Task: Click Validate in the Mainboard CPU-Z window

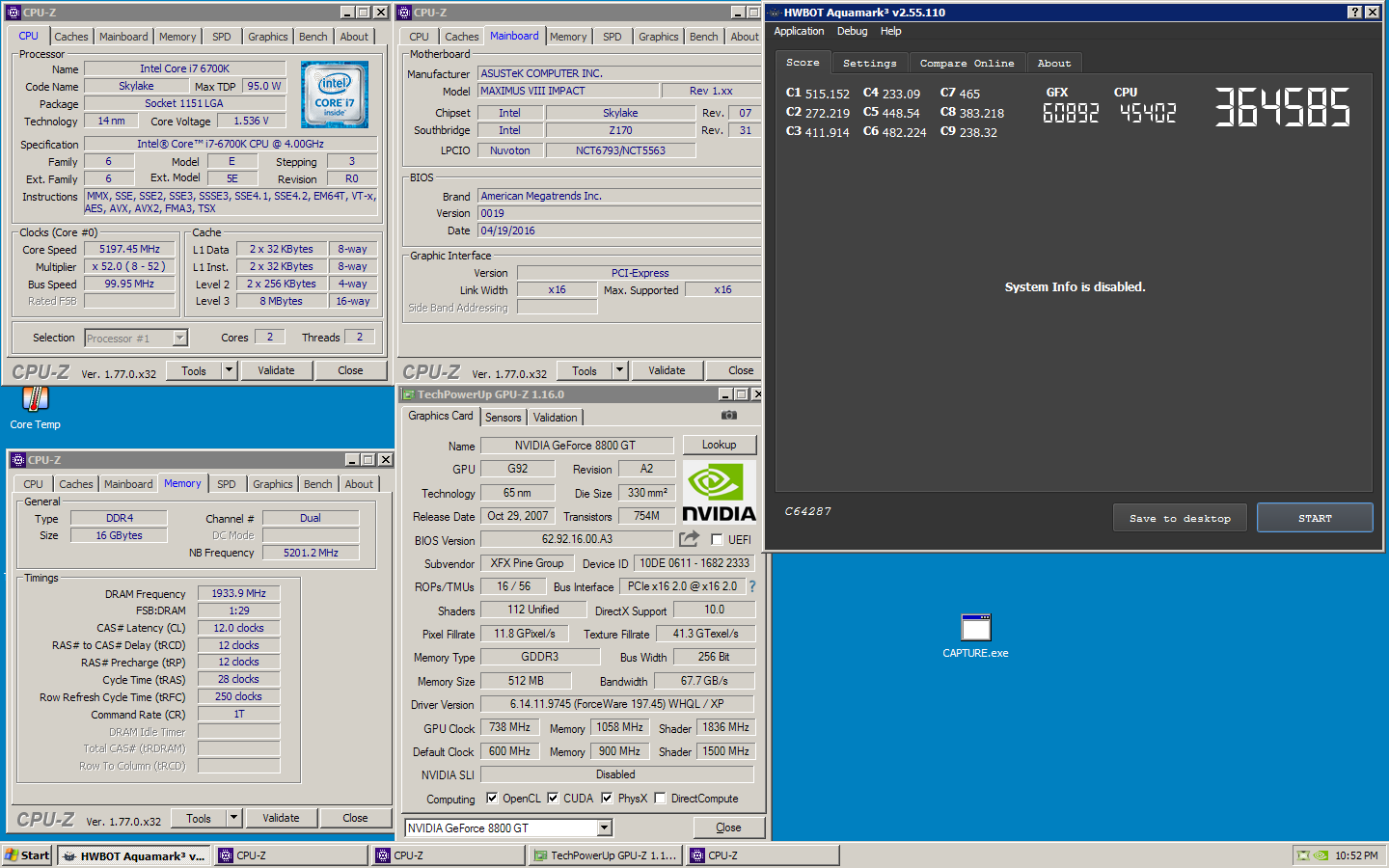Action: tap(667, 370)
